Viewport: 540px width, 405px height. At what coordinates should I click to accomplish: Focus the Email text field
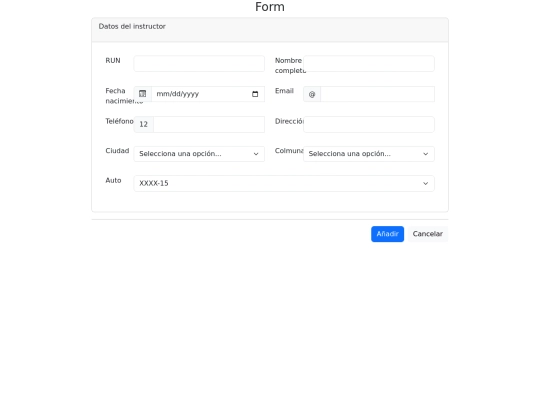[377, 94]
